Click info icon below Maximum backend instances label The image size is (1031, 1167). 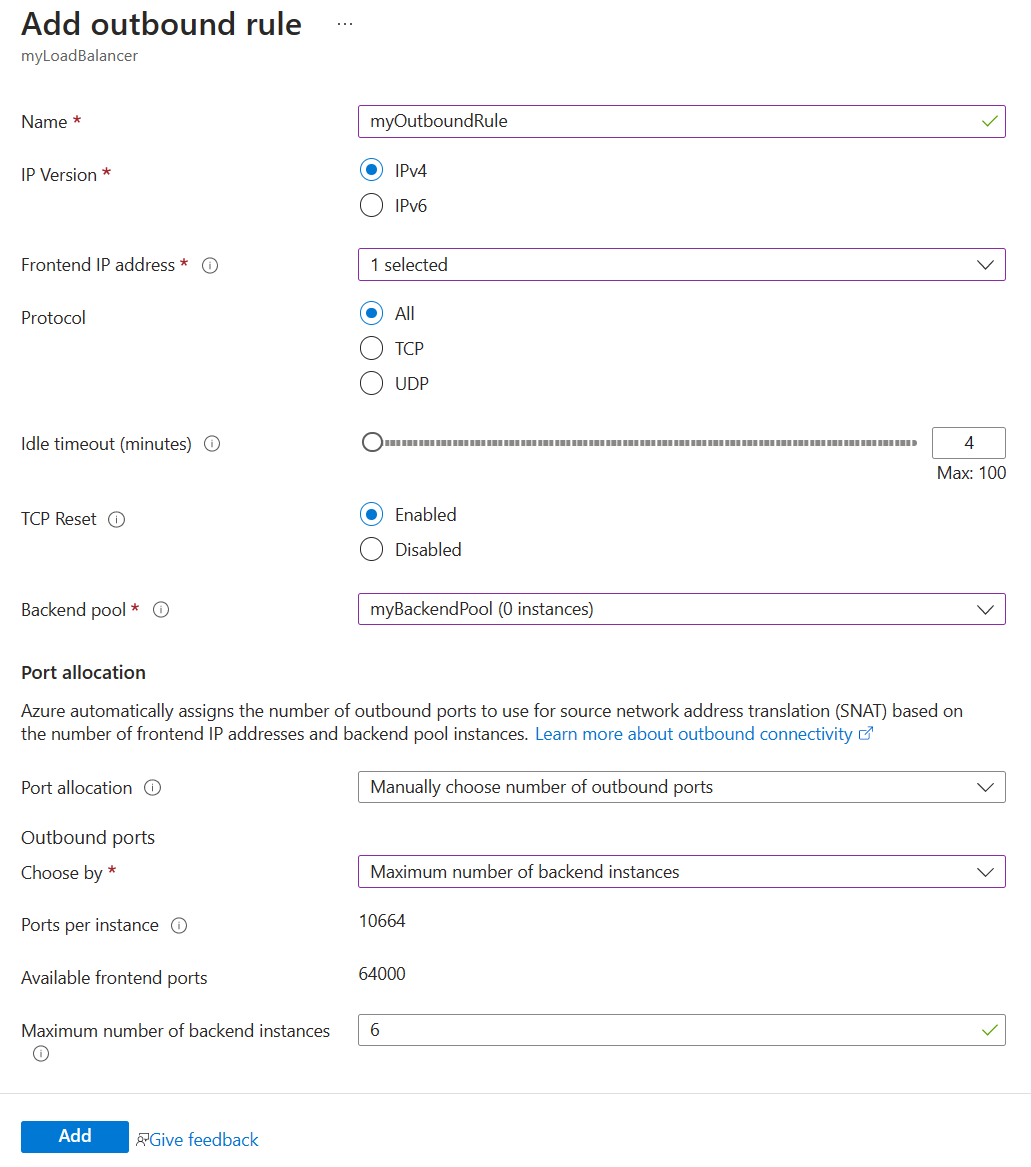[41, 1054]
